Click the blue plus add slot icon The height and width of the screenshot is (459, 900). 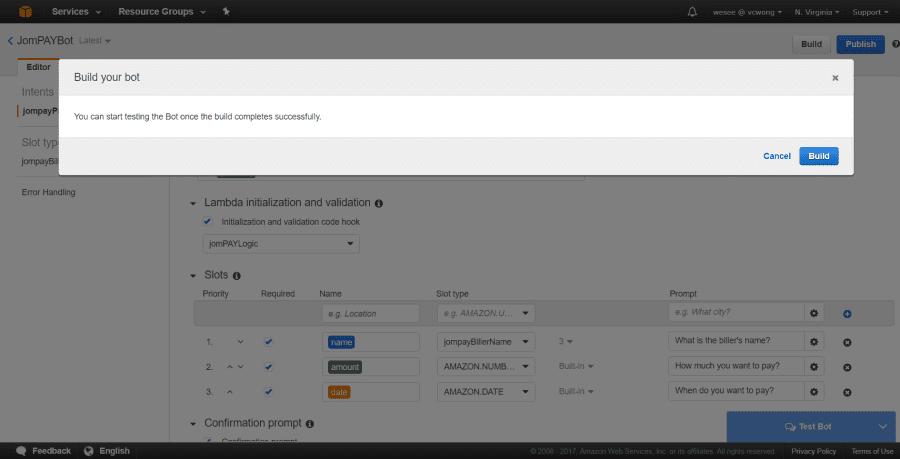coord(847,314)
